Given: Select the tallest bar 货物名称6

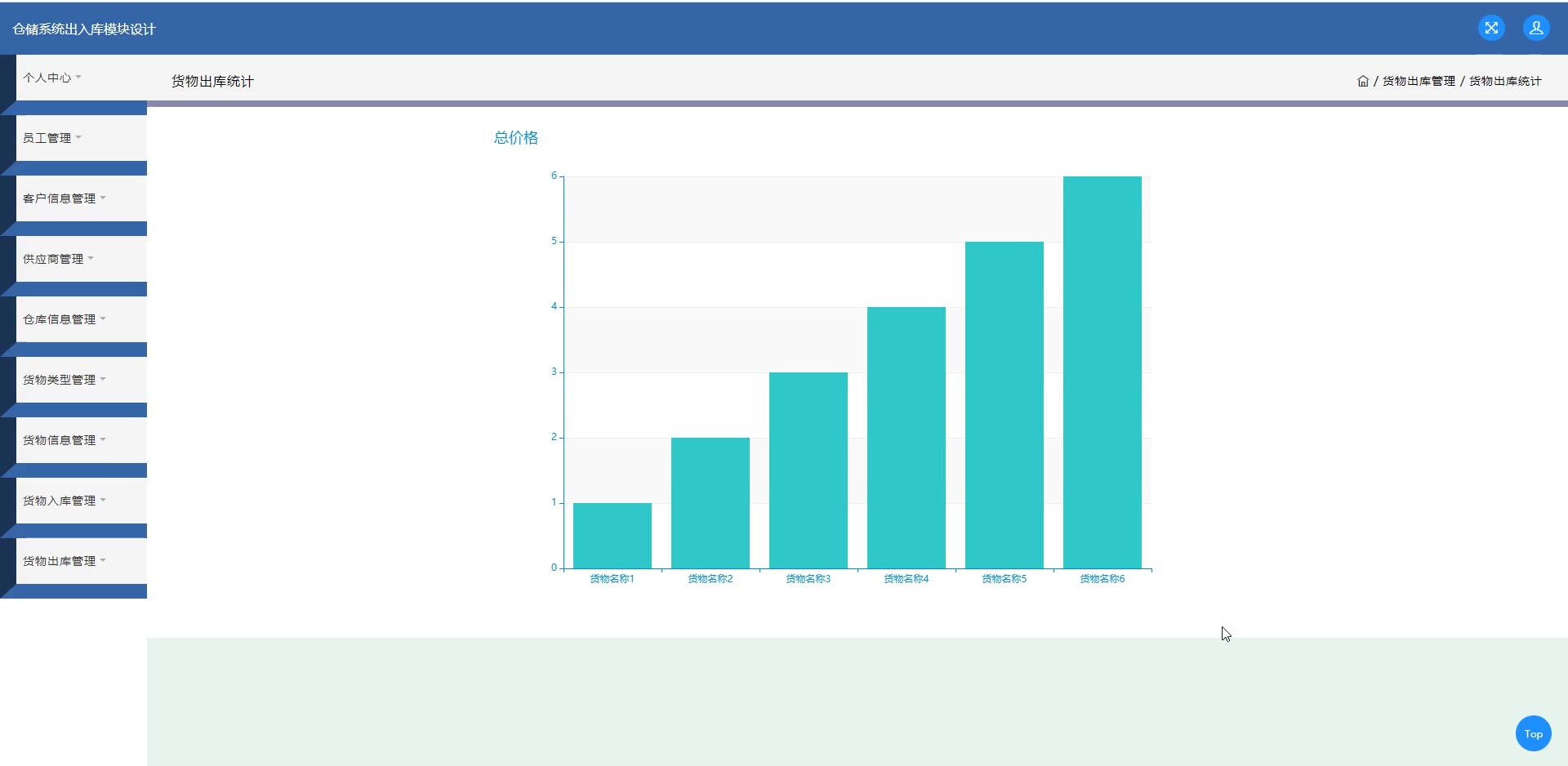Looking at the screenshot, I should coord(1102,372).
